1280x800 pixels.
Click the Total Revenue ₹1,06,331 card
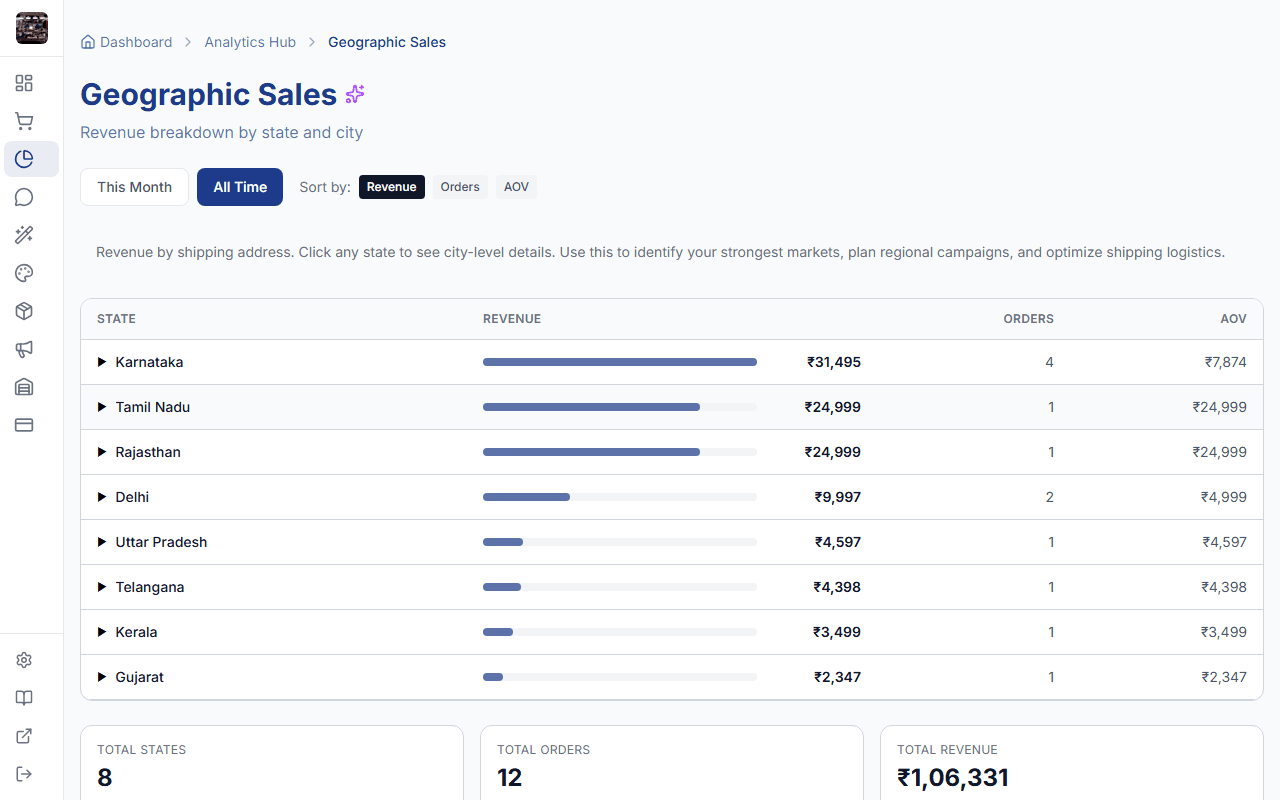1072,763
